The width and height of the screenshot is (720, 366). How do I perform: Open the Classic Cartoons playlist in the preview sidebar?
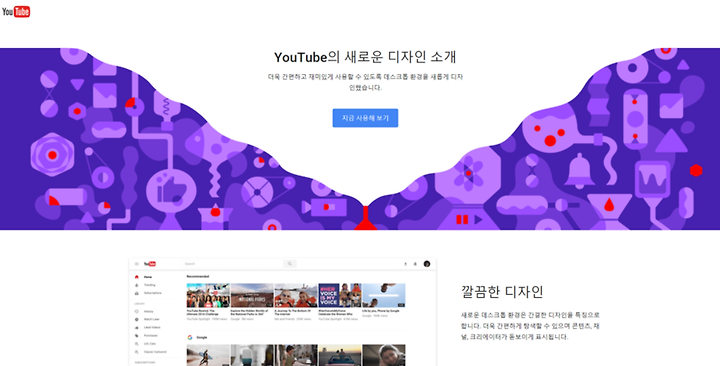[150, 352]
